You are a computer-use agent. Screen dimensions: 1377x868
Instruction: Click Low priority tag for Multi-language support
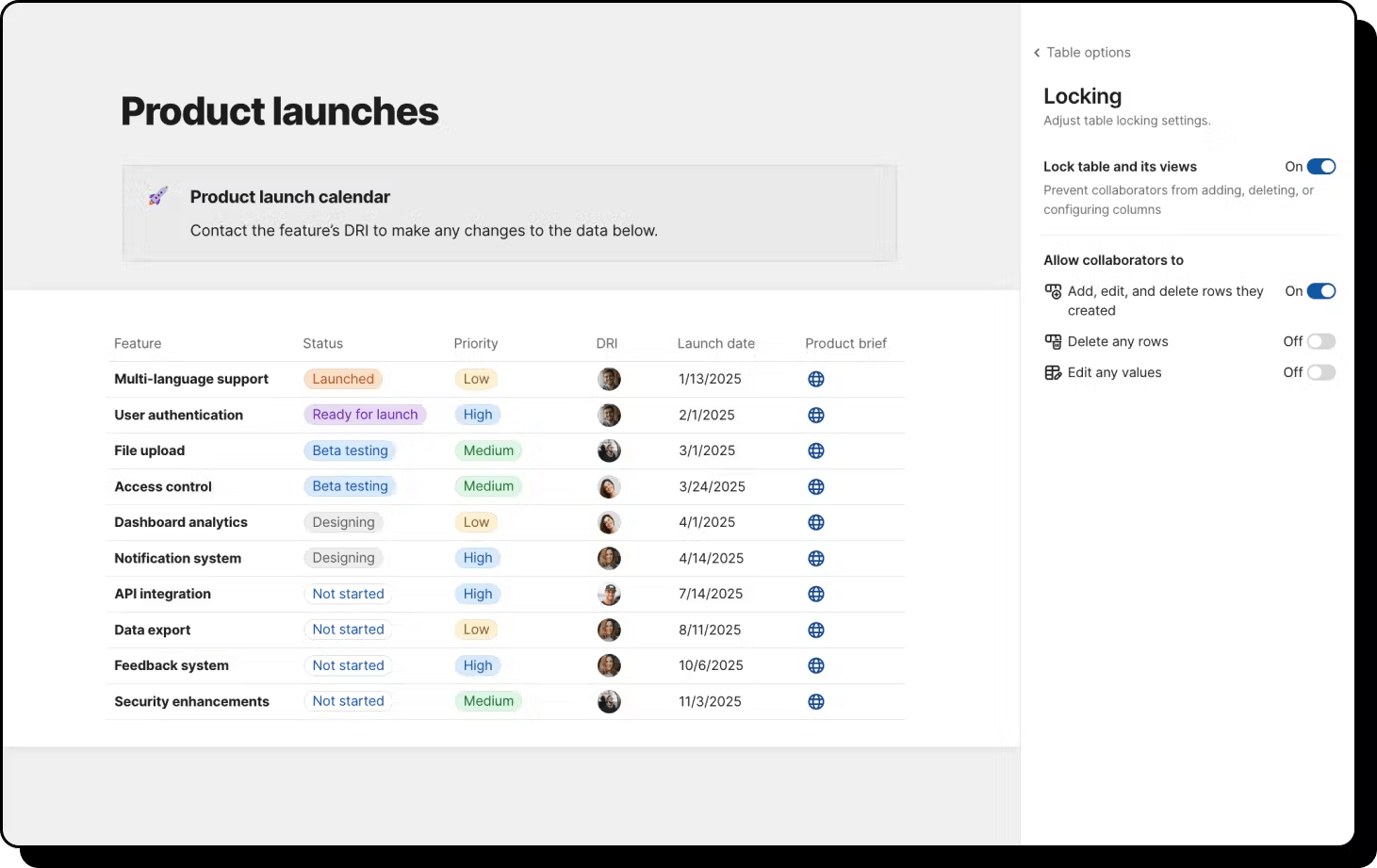[x=476, y=379]
